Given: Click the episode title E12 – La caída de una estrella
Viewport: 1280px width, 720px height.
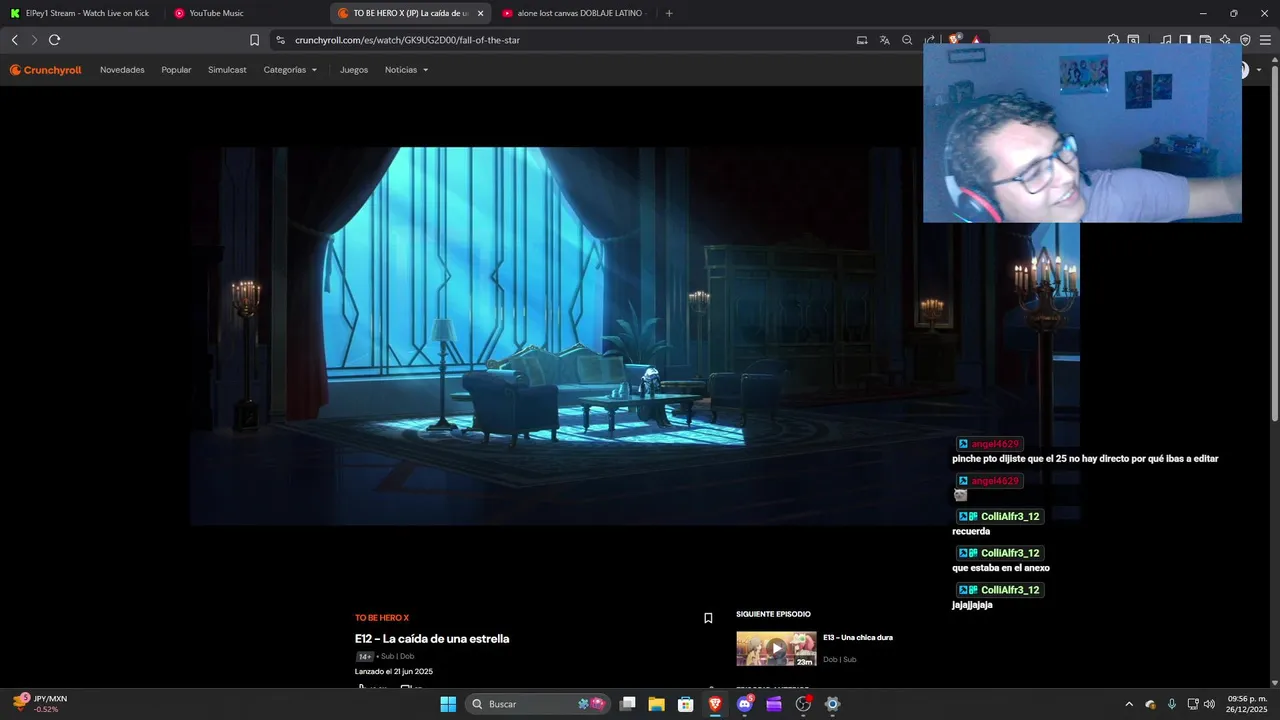Looking at the screenshot, I should point(432,639).
